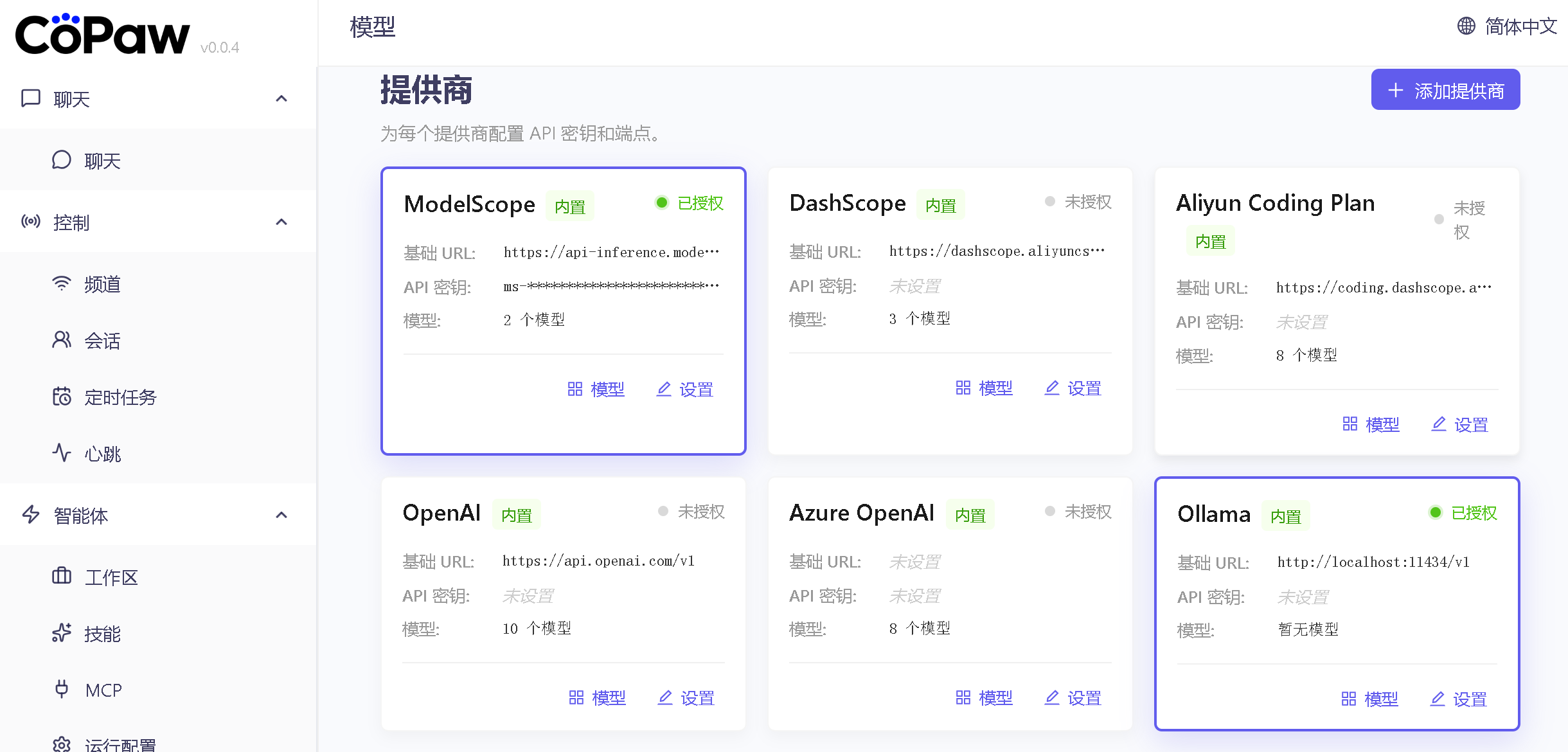The width and height of the screenshot is (1568, 752).
Task: Click the globe language icon
Action: pyautogui.click(x=1466, y=26)
